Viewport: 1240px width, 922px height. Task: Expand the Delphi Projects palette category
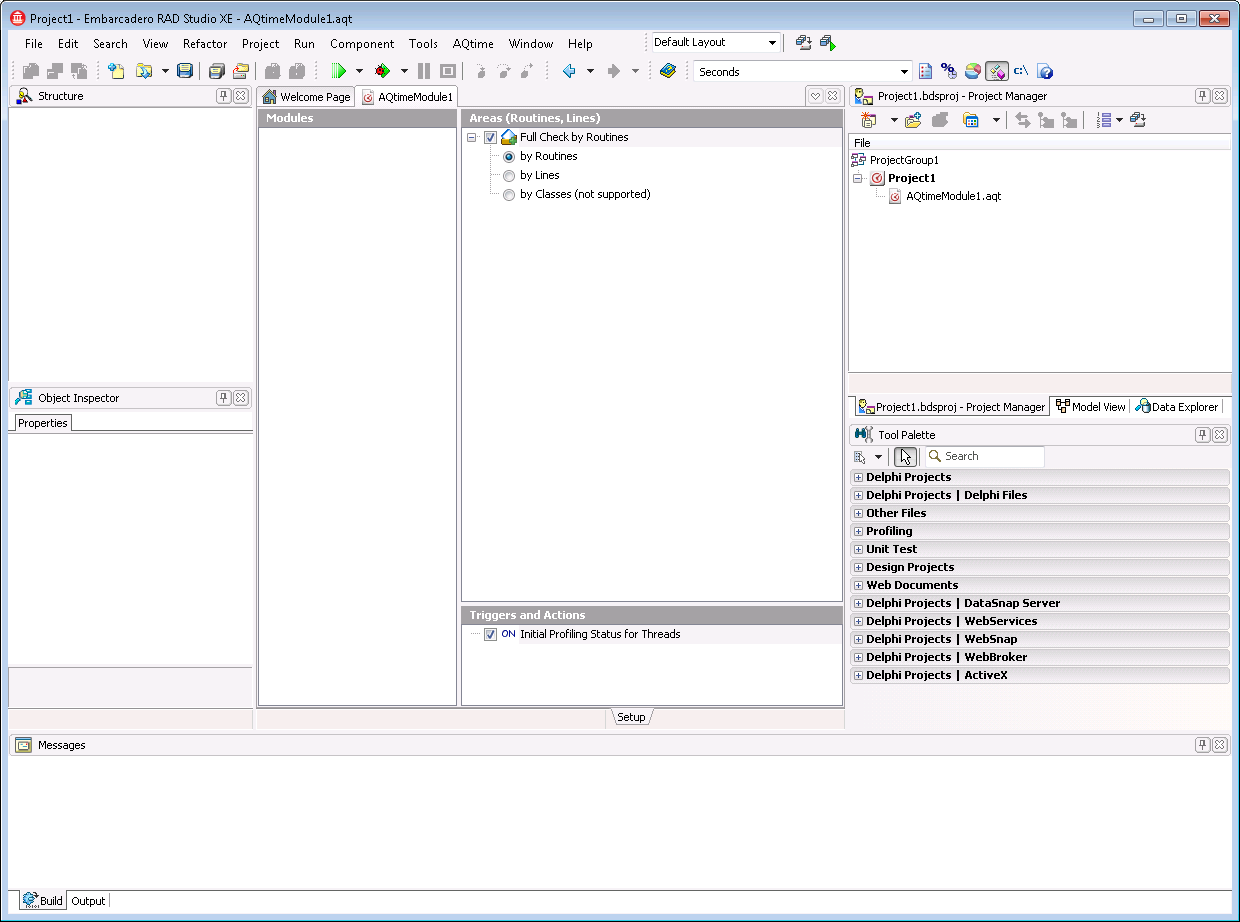click(858, 478)
